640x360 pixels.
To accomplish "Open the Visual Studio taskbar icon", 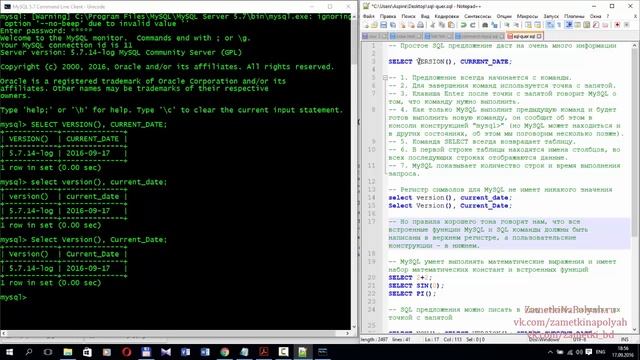I will (x=166, y=352).
